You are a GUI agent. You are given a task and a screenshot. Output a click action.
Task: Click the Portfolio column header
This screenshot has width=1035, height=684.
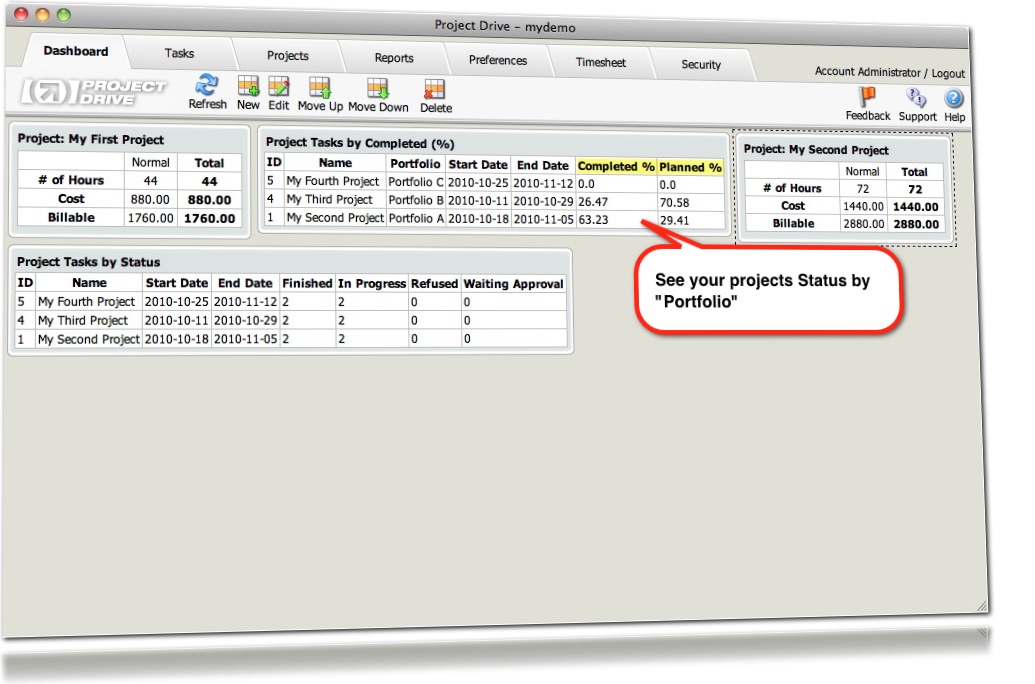click(415, 164)
